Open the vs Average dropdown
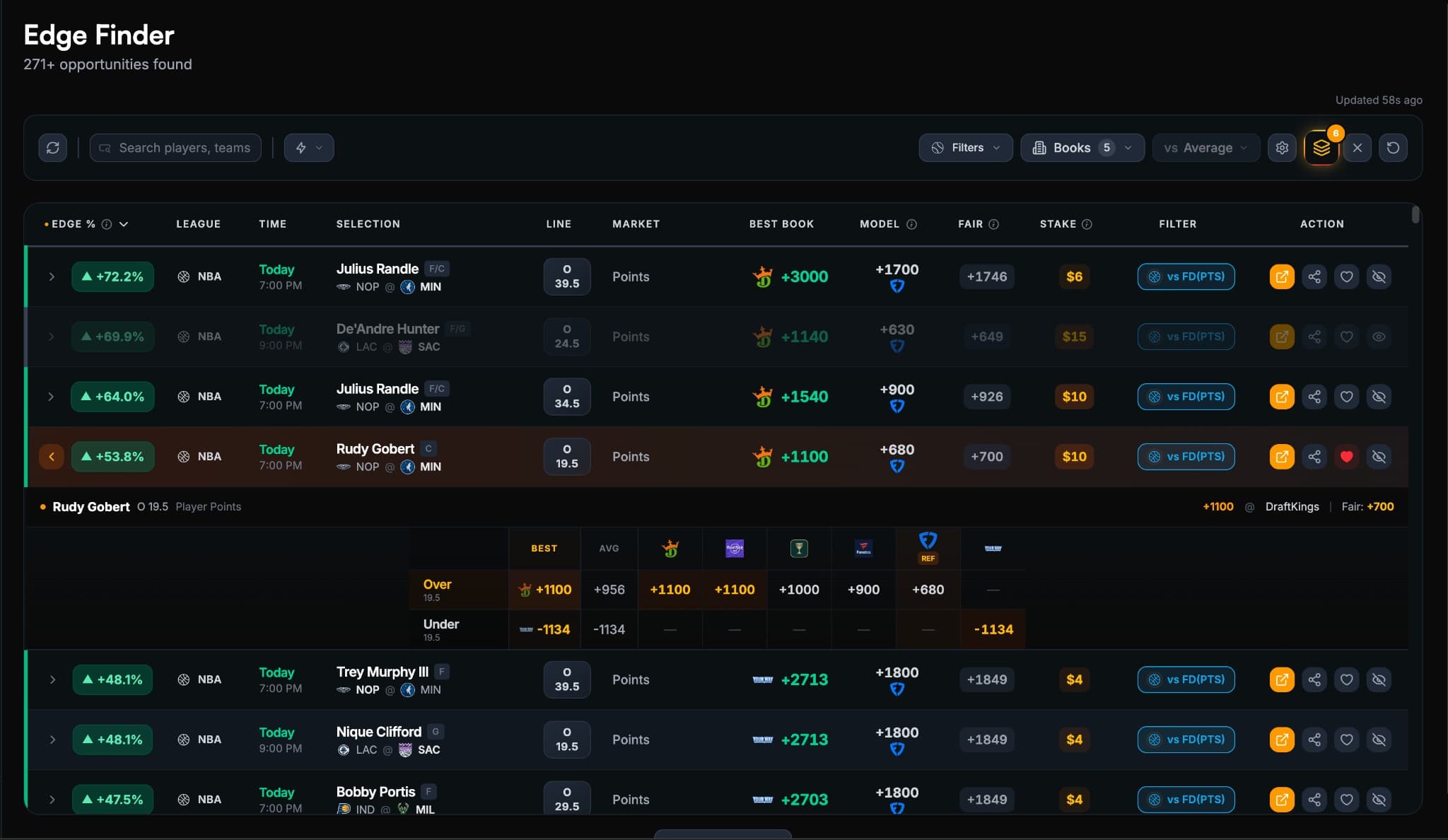This screenshot has width=1448, height=840. 1204,147
